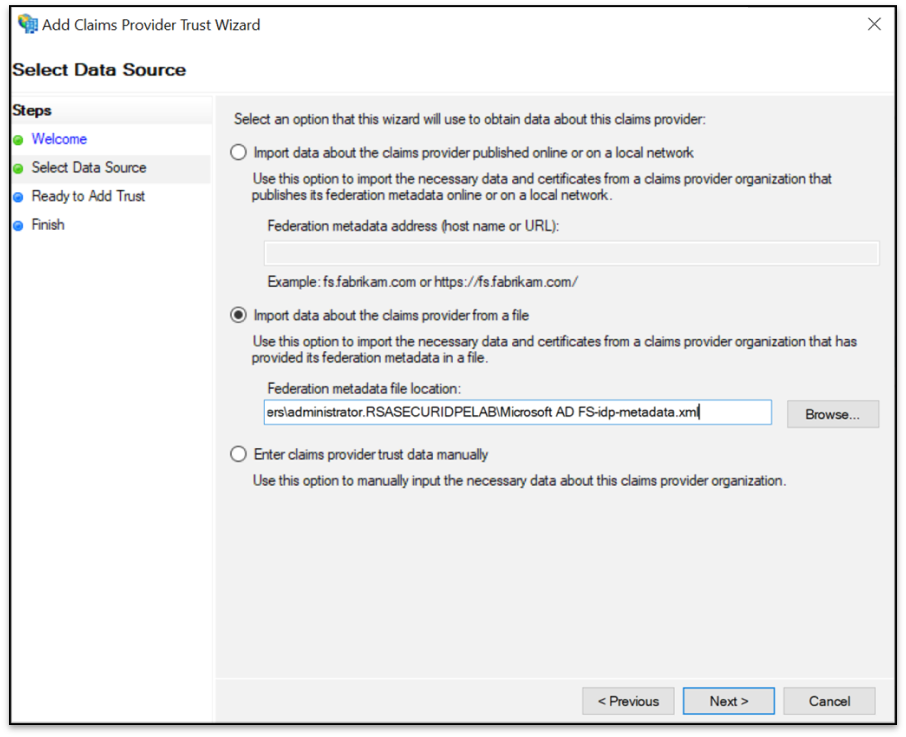
Task: Select 'Import data about the claims provider from a file'
Action: pos(238,314)
